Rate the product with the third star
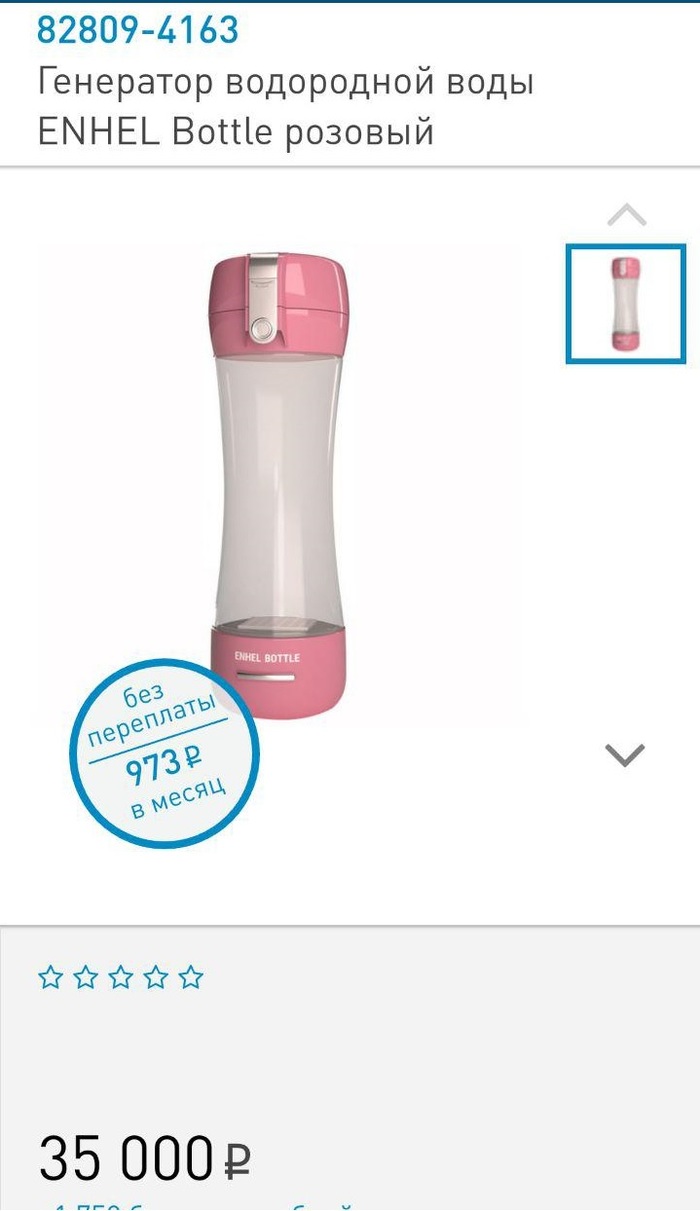700x1211 pixels. [121, 978]
